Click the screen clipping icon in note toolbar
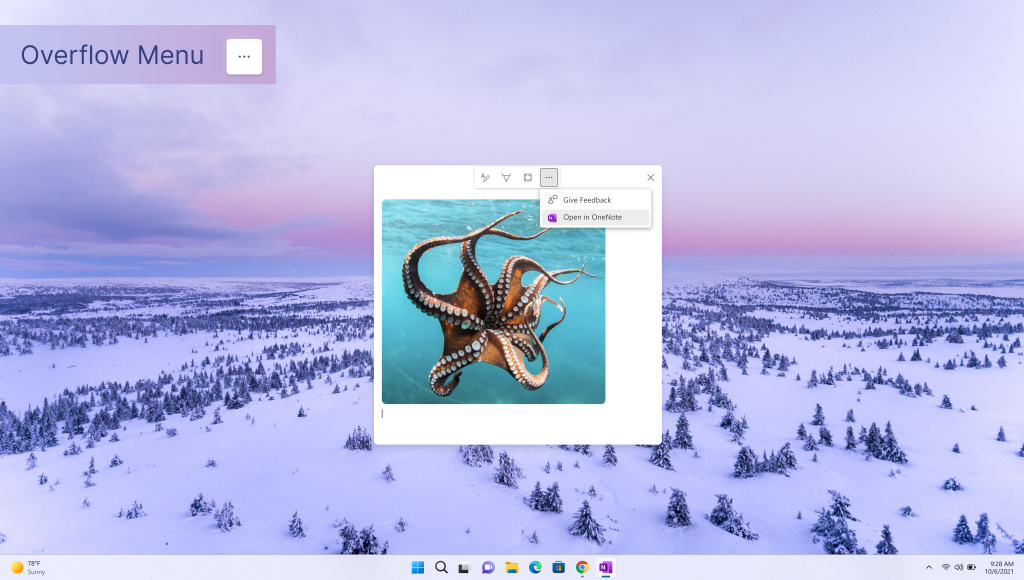Screen dimensions: 1024x580 click(528, 177)
